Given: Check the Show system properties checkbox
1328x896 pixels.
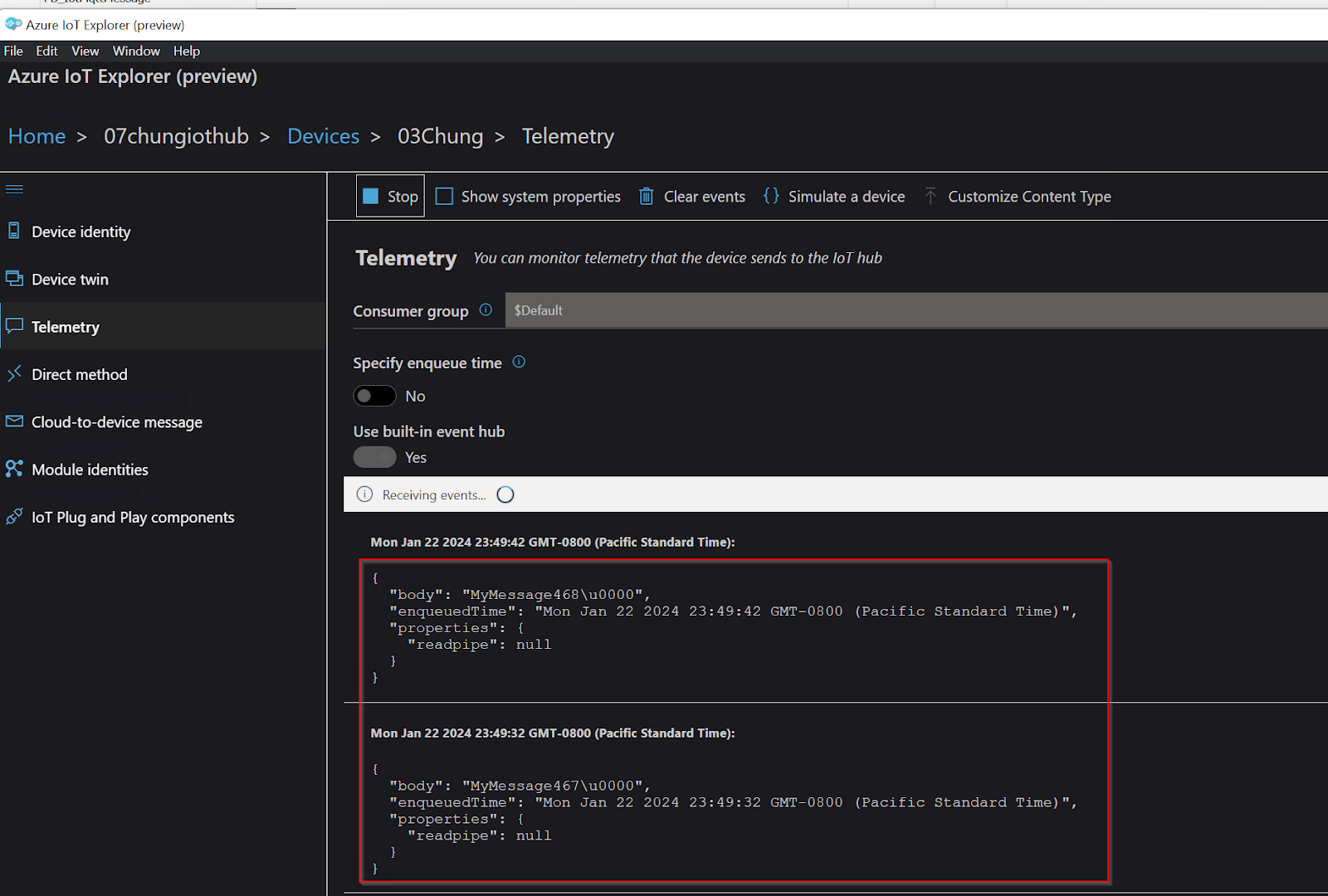Looking at the screenshot, I should pos(444,196).
